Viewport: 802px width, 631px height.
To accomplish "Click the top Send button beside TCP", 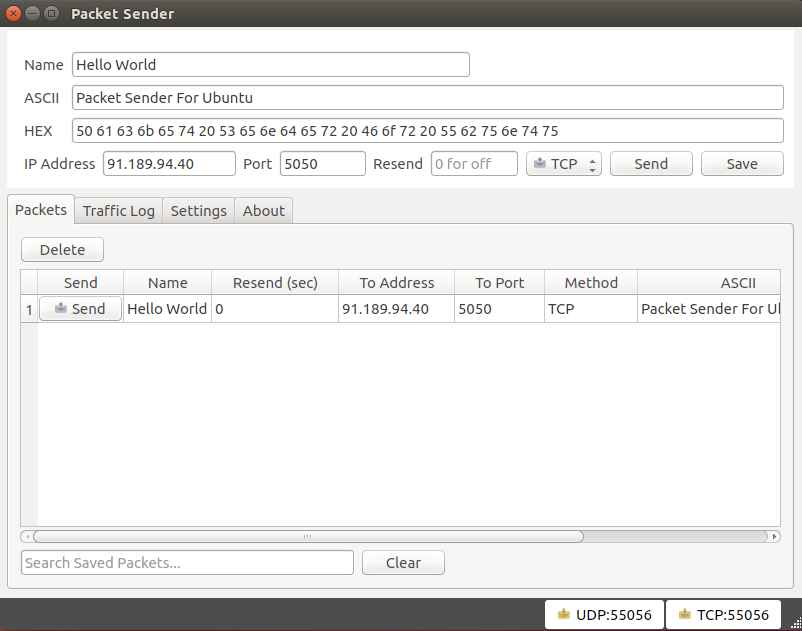I will coord(651,164).
